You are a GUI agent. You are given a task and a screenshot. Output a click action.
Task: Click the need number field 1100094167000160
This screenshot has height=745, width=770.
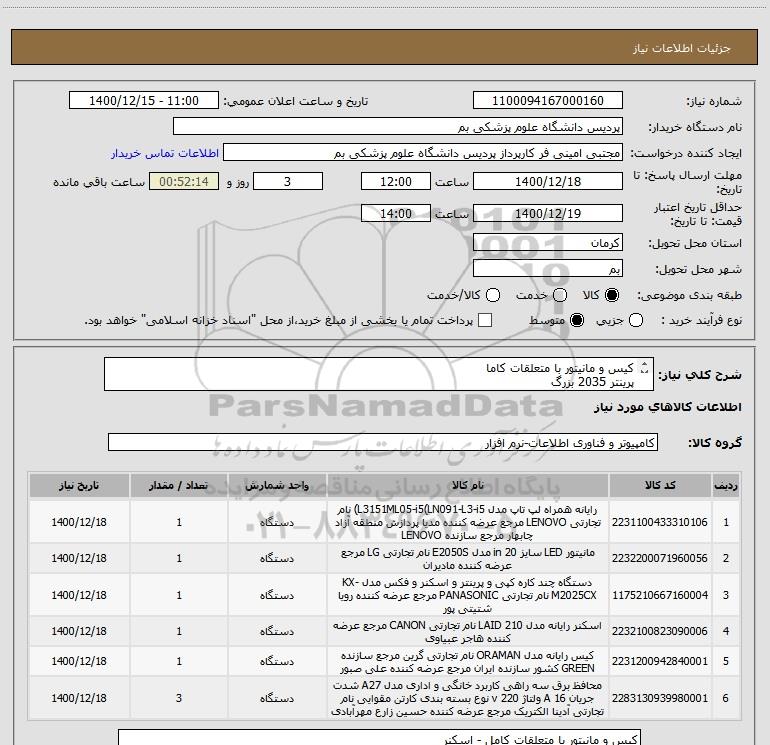click(x=548, y=101)
